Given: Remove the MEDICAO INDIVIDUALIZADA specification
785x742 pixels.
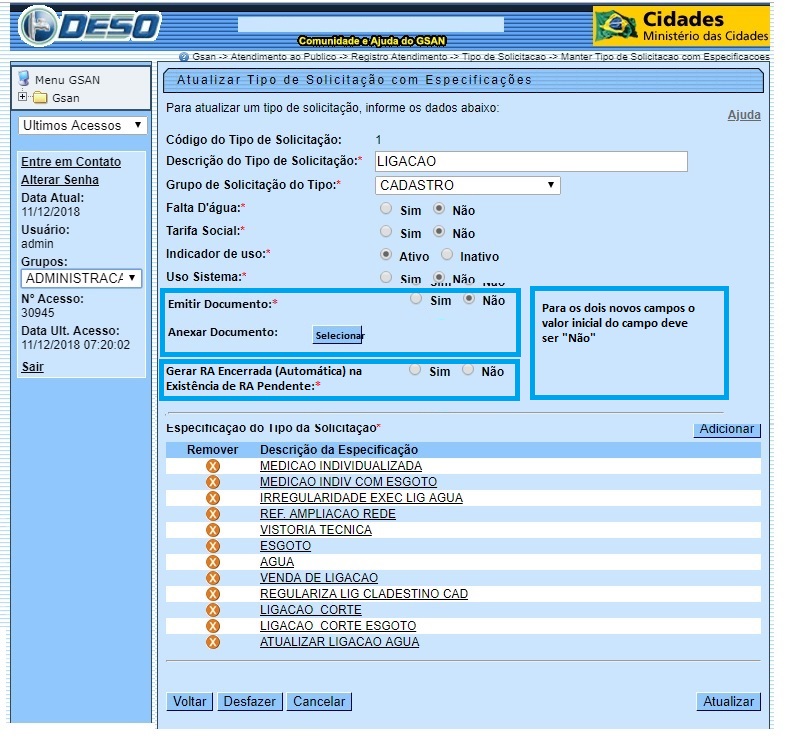Looking at the screenshot, I should tap(212, 466).
